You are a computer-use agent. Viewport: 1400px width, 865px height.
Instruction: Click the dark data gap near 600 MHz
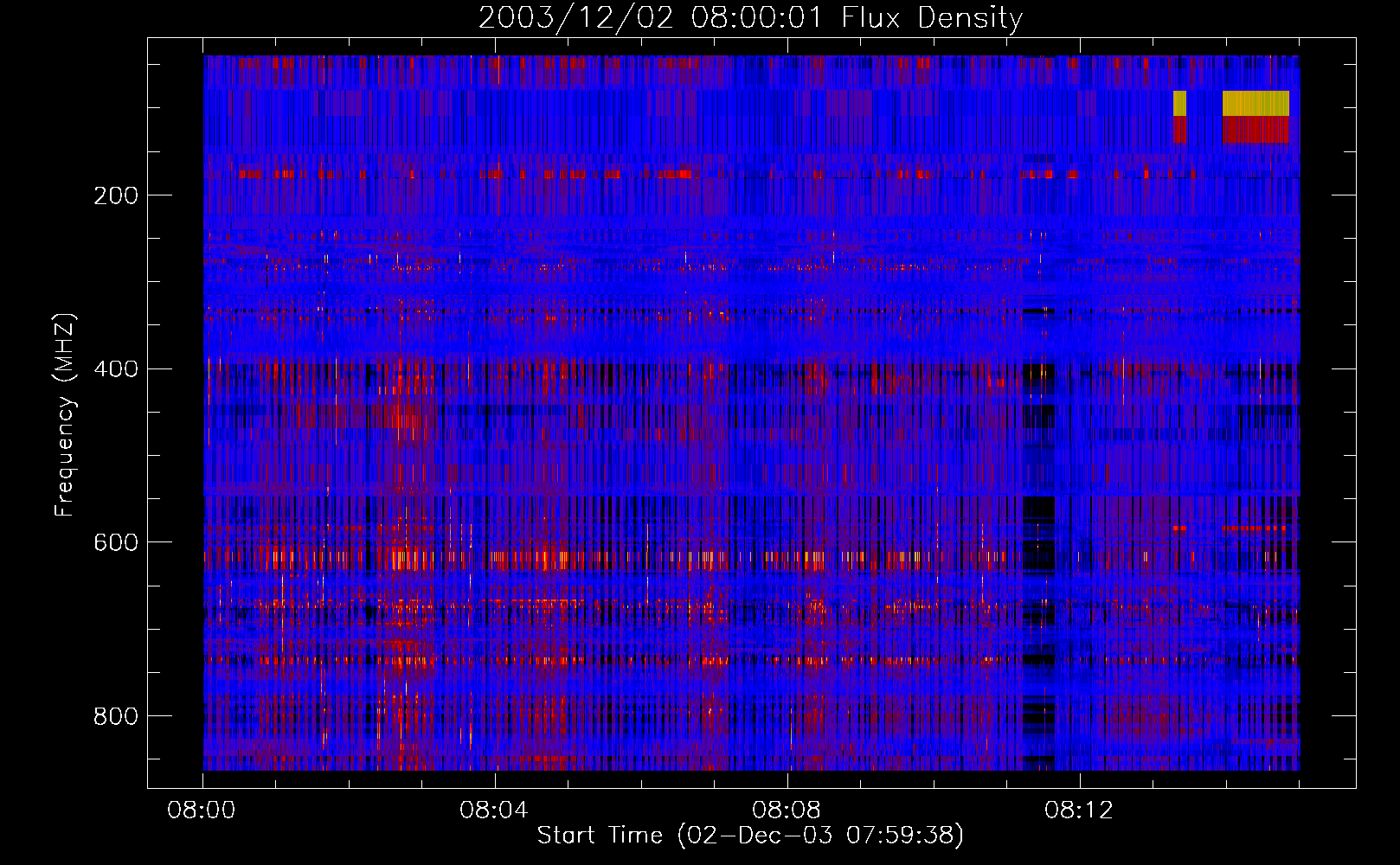coord(1039,532)
